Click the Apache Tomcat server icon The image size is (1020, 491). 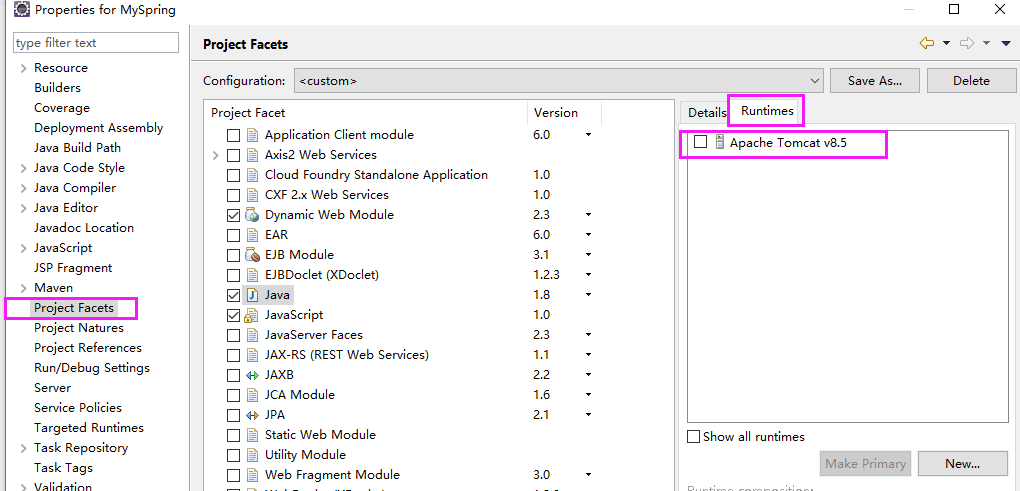tap(719, 142)
